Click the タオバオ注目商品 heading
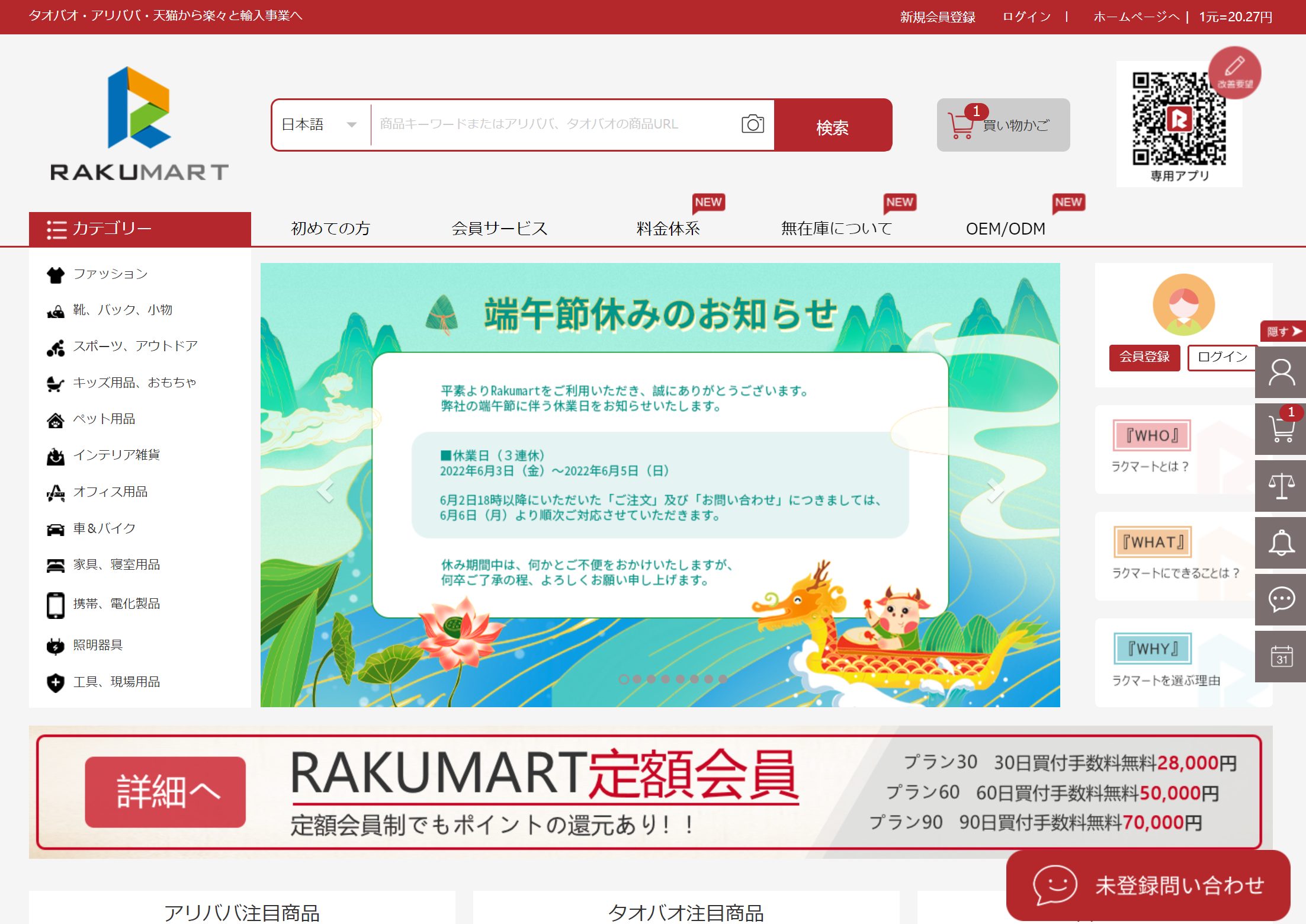The height and width of the screenshot is (924, 1306). click(686, 913)
